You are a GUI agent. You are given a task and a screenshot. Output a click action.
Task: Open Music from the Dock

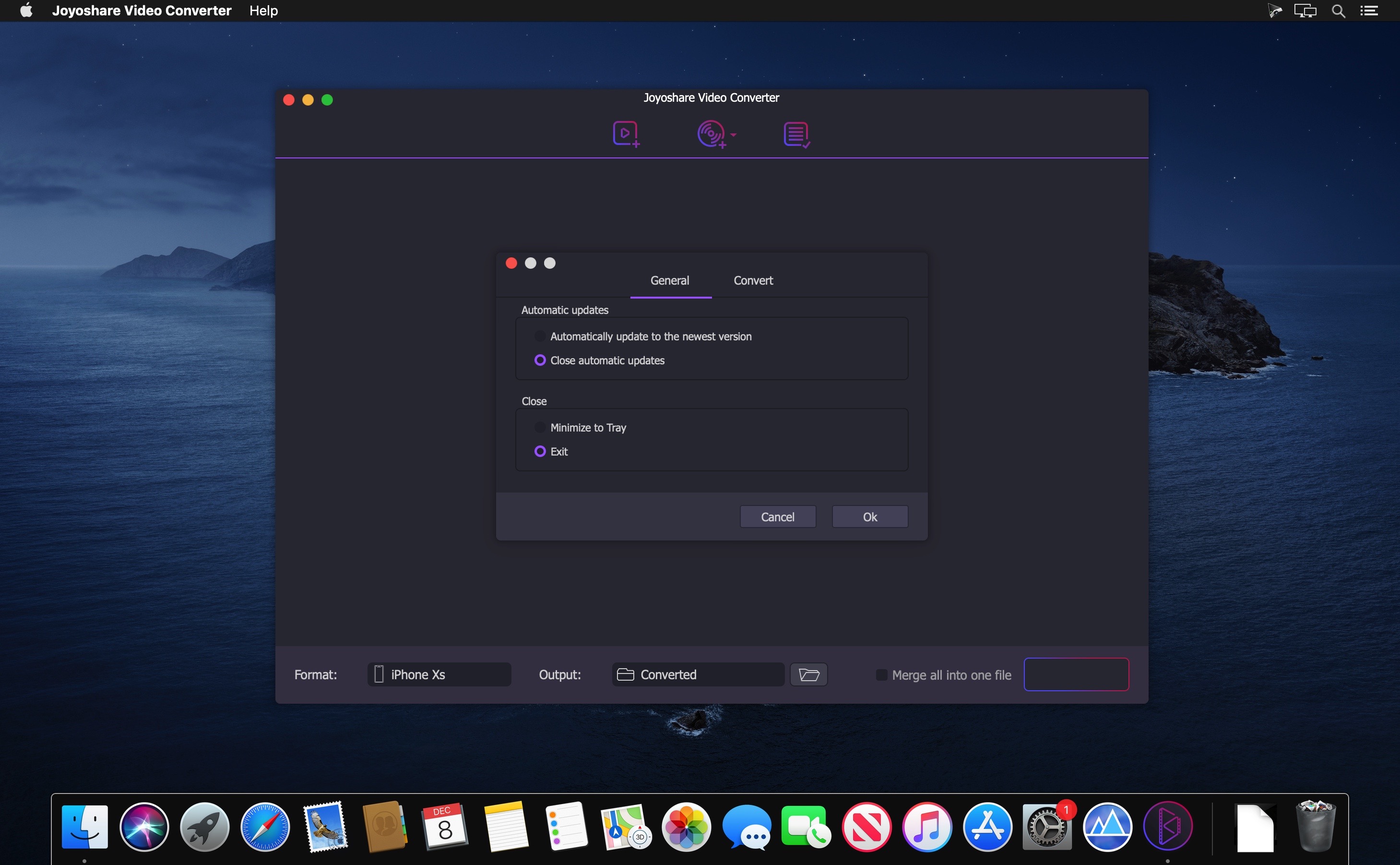[x=927, y=827]
